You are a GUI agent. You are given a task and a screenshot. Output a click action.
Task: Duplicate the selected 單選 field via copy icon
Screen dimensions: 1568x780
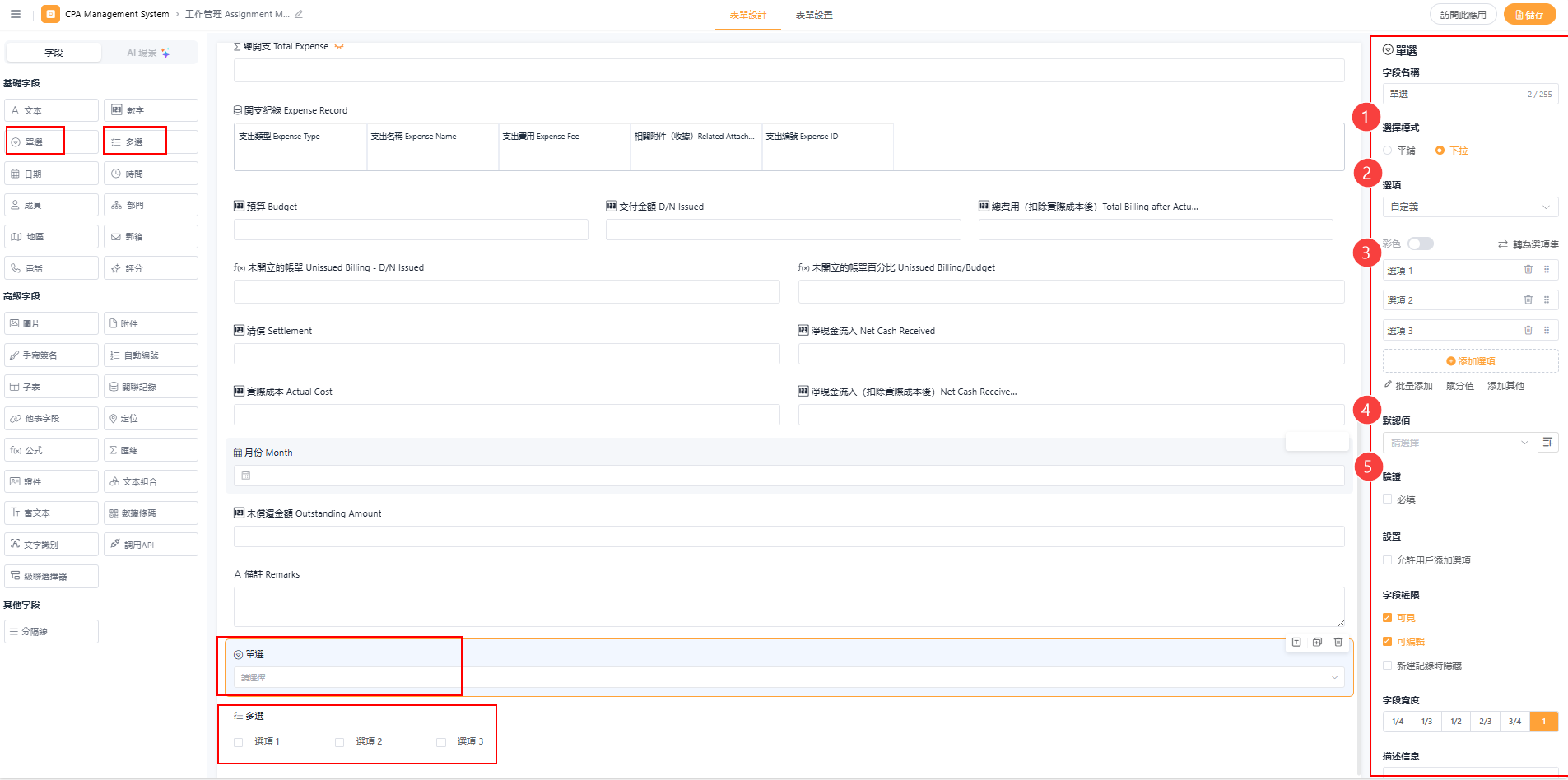1317,642
